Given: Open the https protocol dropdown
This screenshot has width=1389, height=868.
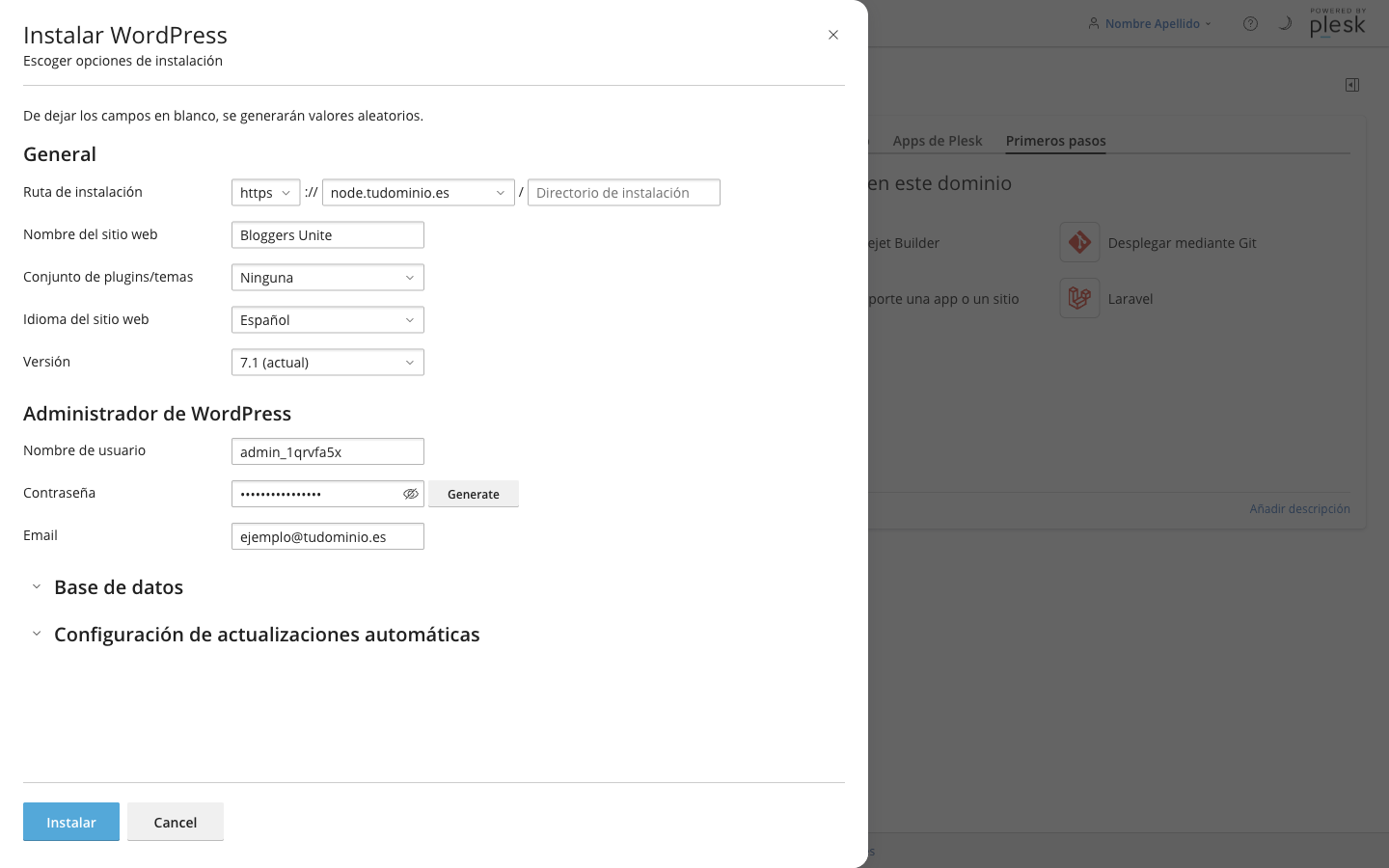Looking at the screenshot, I should pos(265,193).
